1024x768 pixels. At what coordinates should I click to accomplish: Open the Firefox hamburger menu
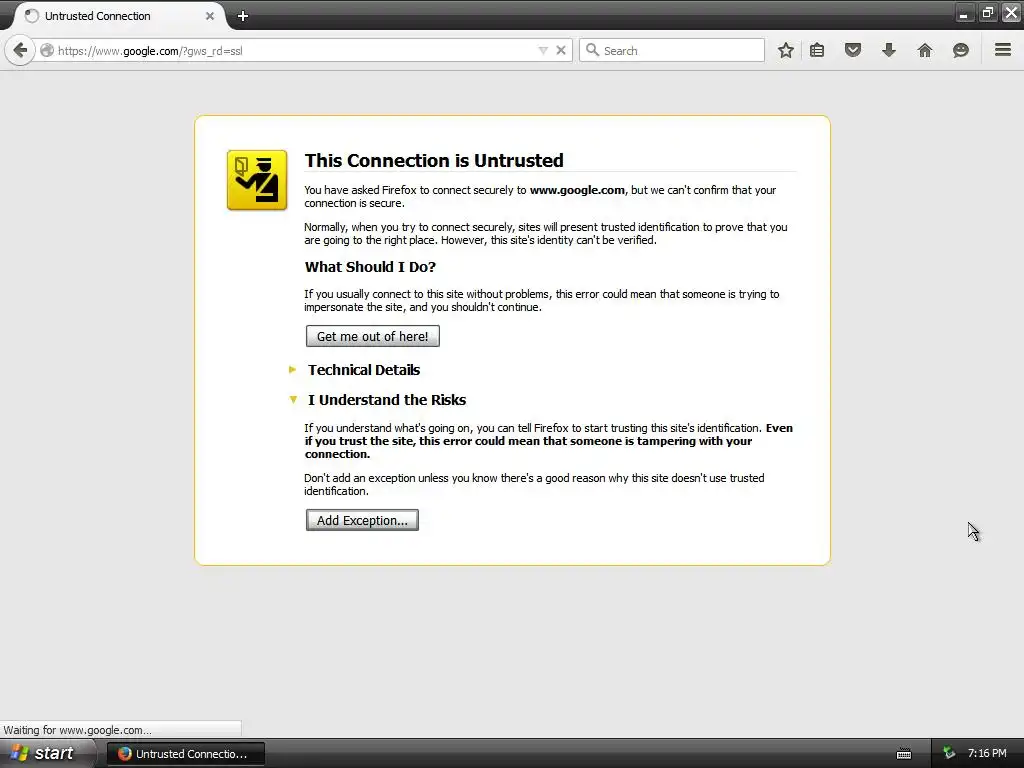pyautogui.click(x=1003, y=50)
